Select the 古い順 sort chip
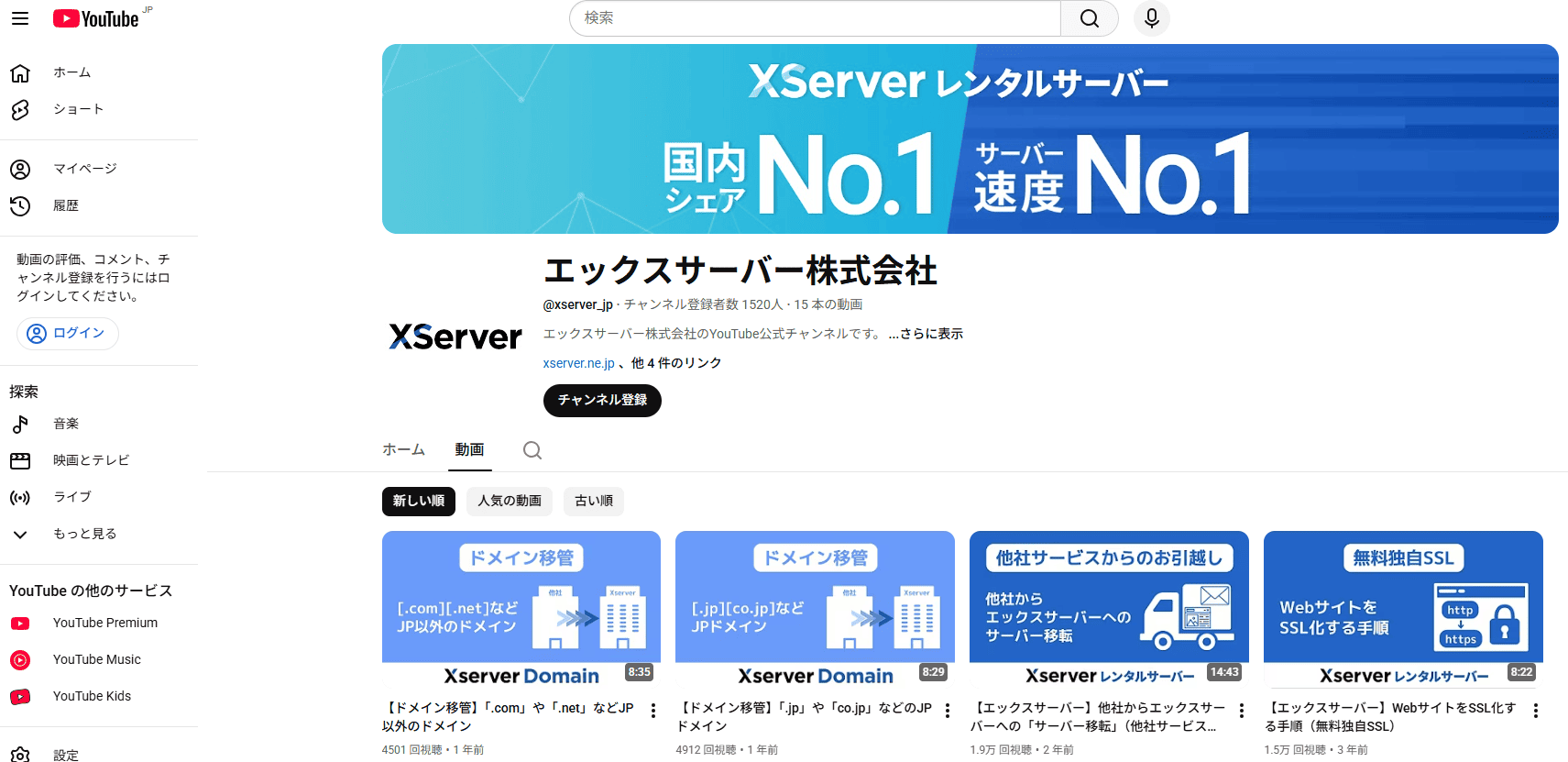 click(x=593, y=502)
